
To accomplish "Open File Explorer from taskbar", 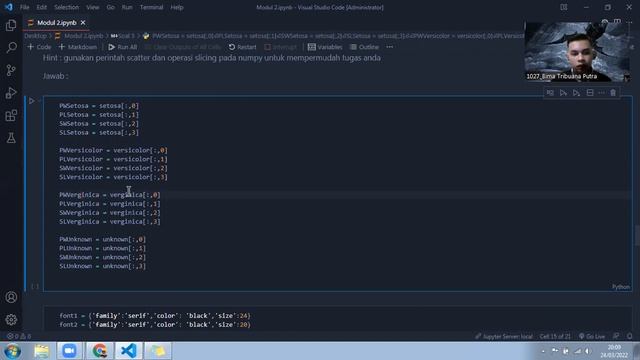I will click(x=41, y=351).
